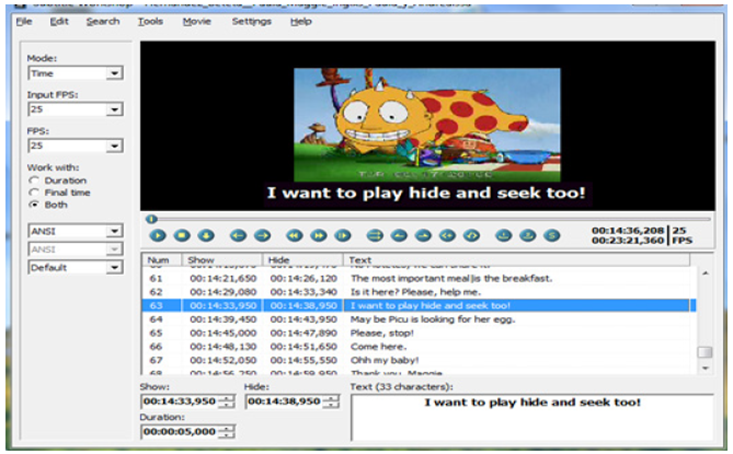Screen dimensions: 733x454
Task: Jump to previous subtitle with left arrow icon
Action: (x=238, y=236)
